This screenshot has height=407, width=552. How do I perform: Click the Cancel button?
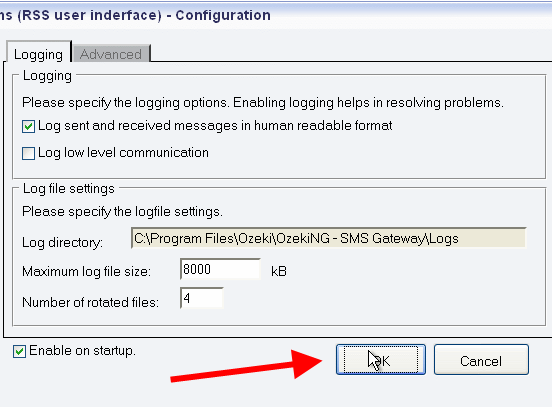coord(481,359)
